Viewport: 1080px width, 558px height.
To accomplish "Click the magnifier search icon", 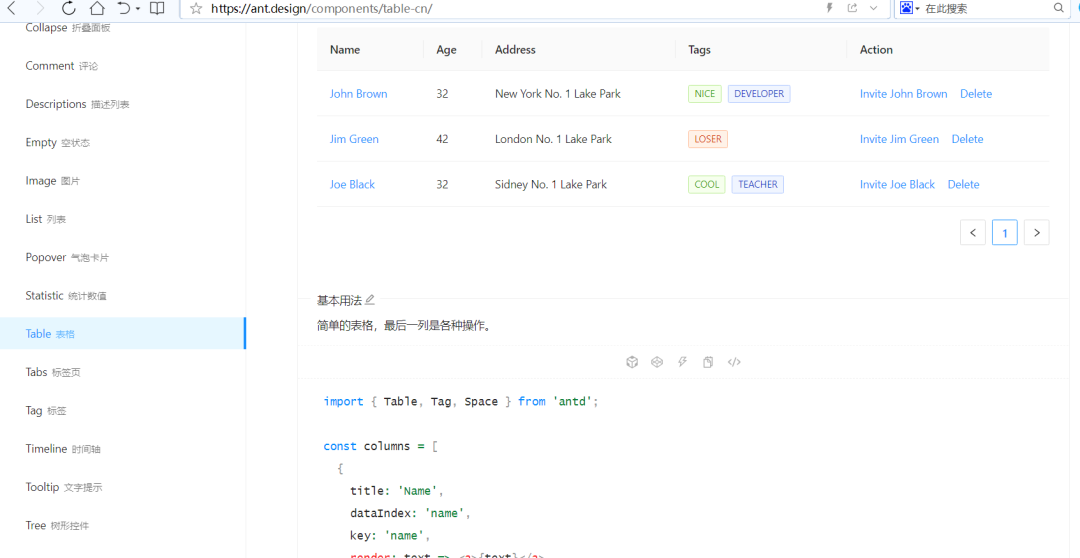I will pos(1059,8).
